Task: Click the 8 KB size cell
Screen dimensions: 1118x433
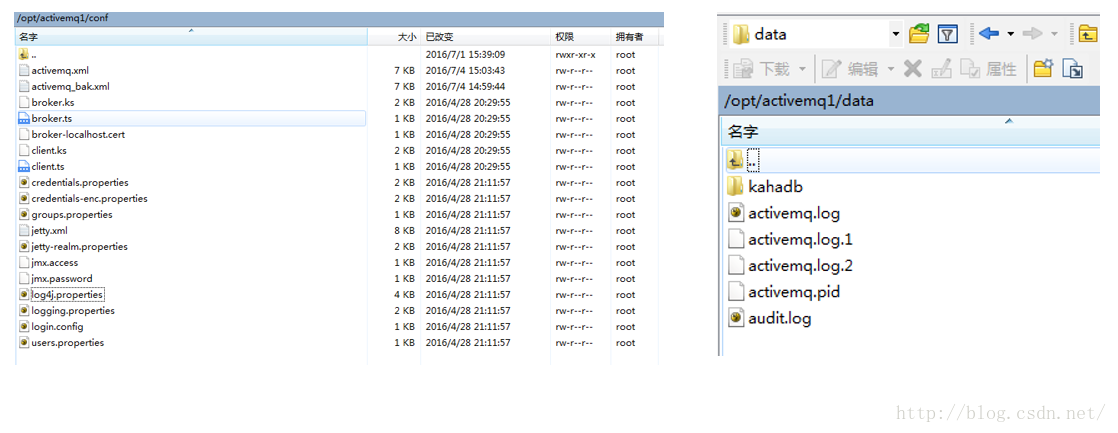Action: coord(404,230)
